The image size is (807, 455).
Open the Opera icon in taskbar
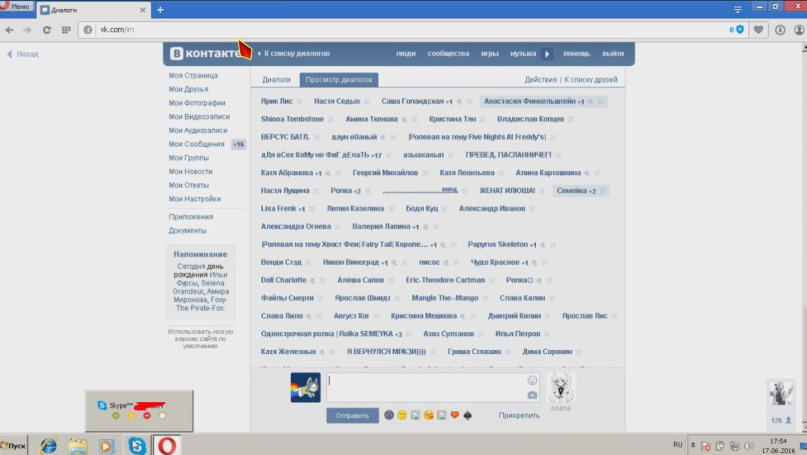tap(166, 445)
